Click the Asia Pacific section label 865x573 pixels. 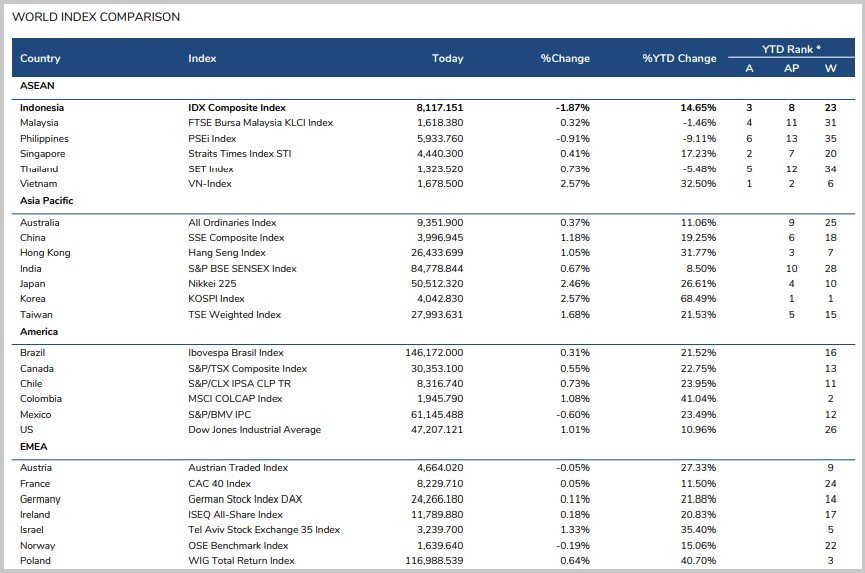pyautogui.click(x=46, y=201)
